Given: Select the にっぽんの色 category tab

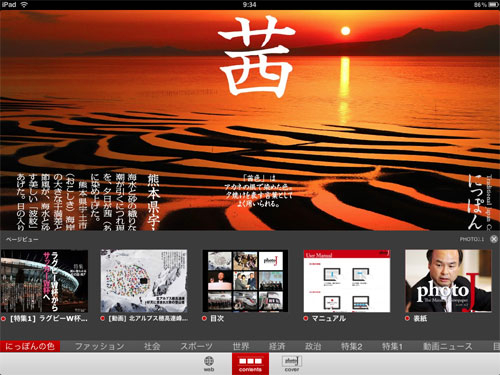Looking at the screenshot, I should coord(30,346).
